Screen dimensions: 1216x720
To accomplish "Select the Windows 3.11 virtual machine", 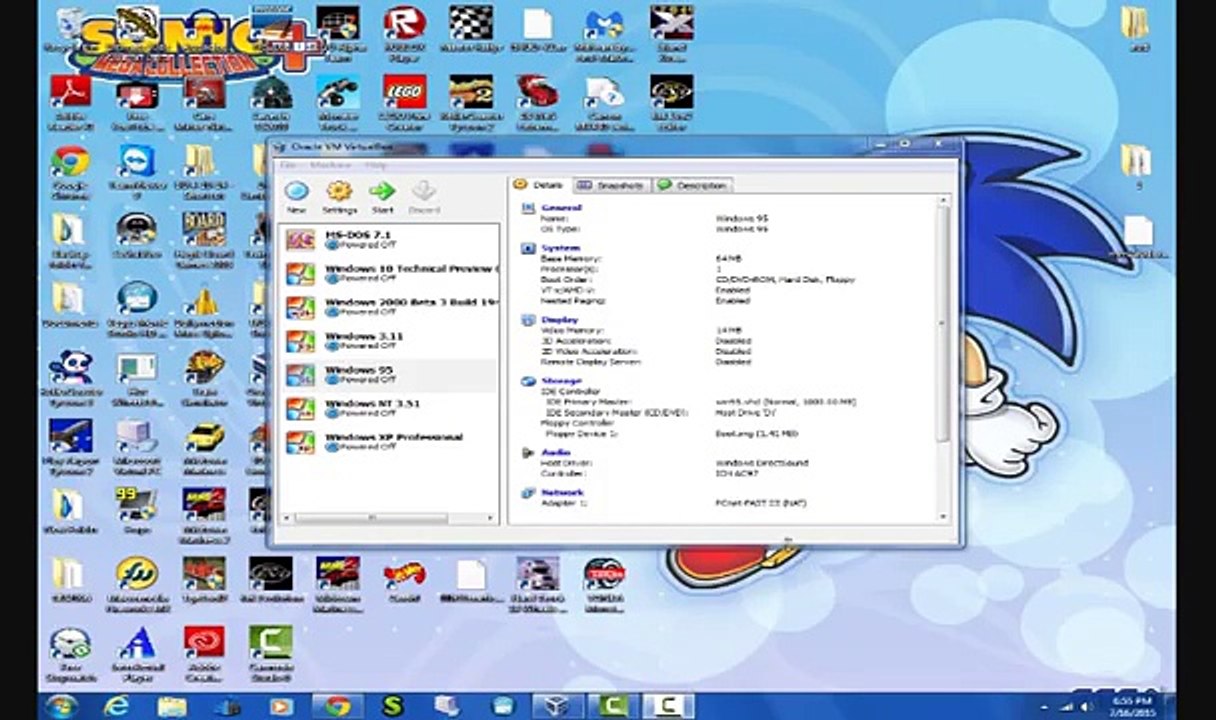I will coord(388,341).
